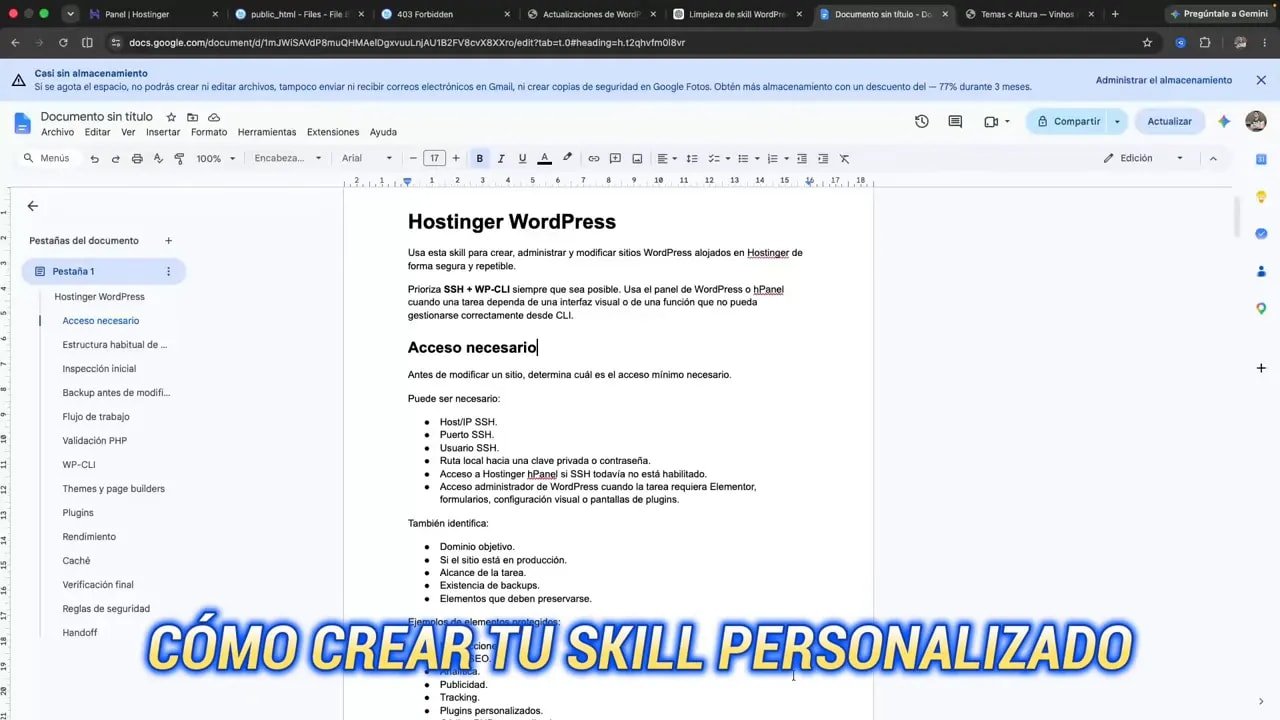Click the Redo arrow in toolbar
The width and height of the screenshot is (1280, 720).
116,158
